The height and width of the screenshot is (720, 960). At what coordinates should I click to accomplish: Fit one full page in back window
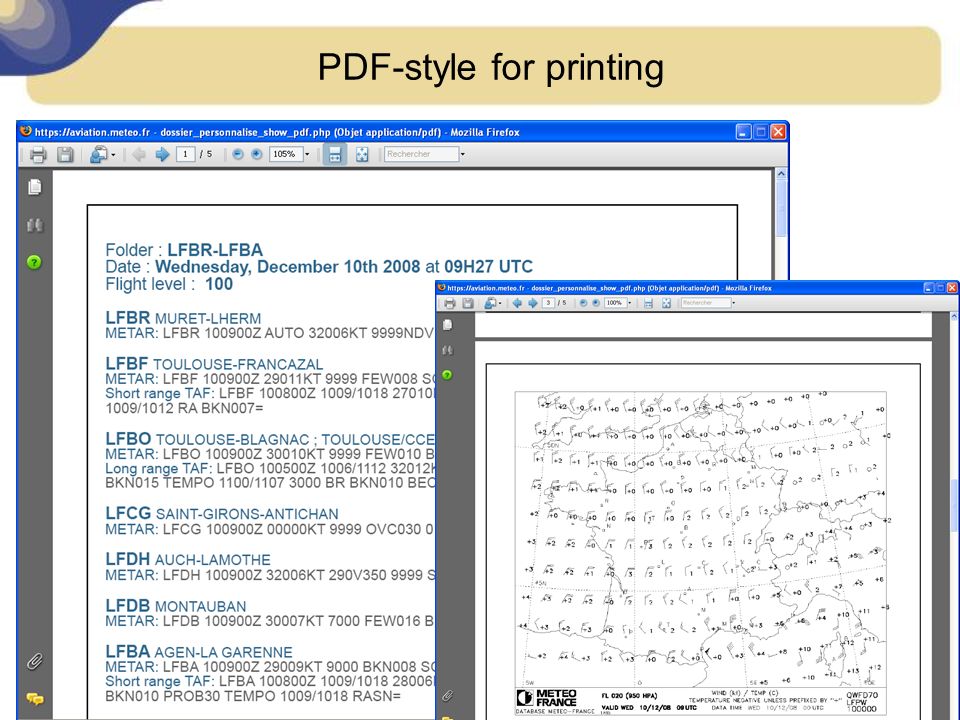click(x=362, y=155)
